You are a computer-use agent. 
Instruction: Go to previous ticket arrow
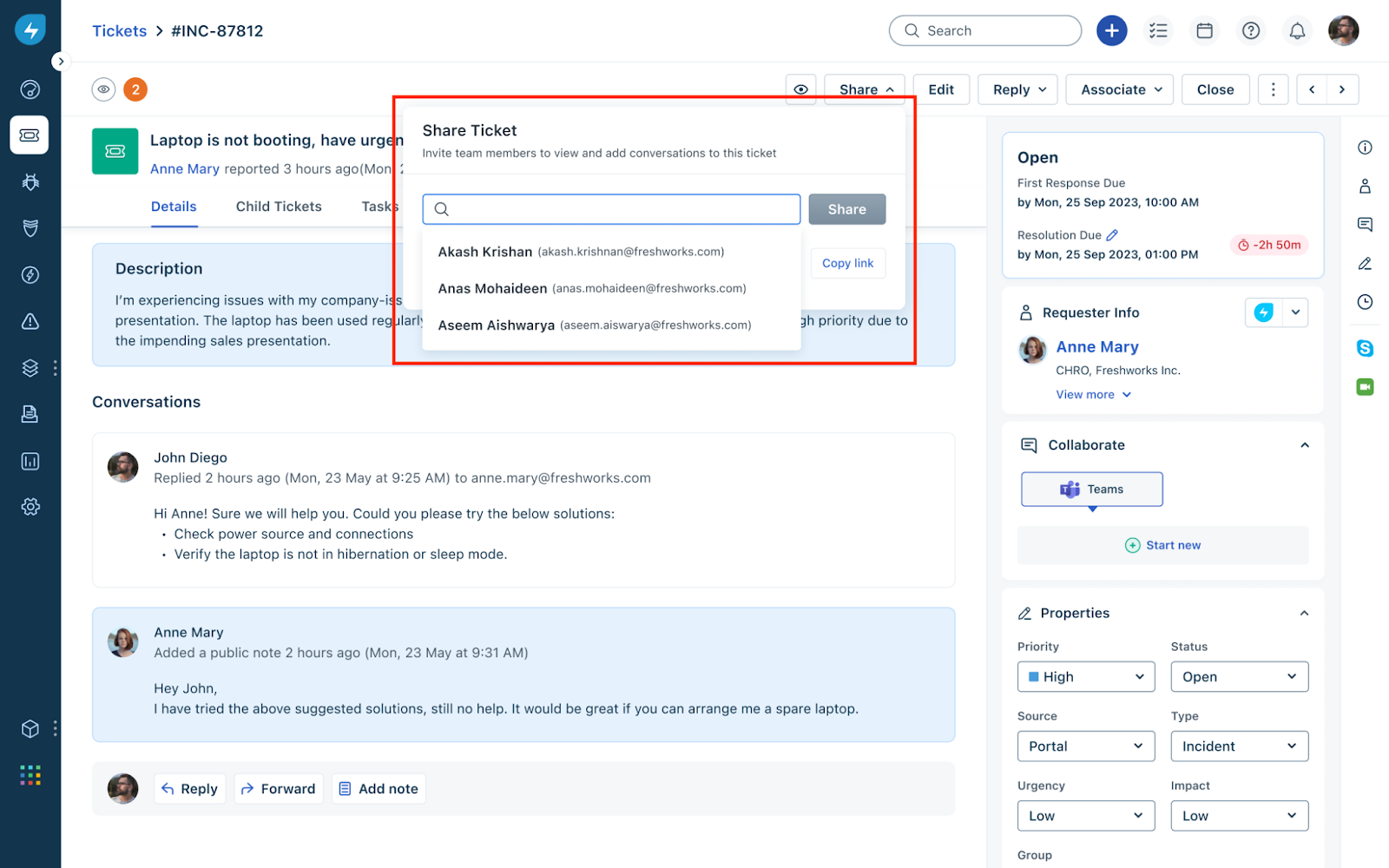click(x=1313, y=89)
